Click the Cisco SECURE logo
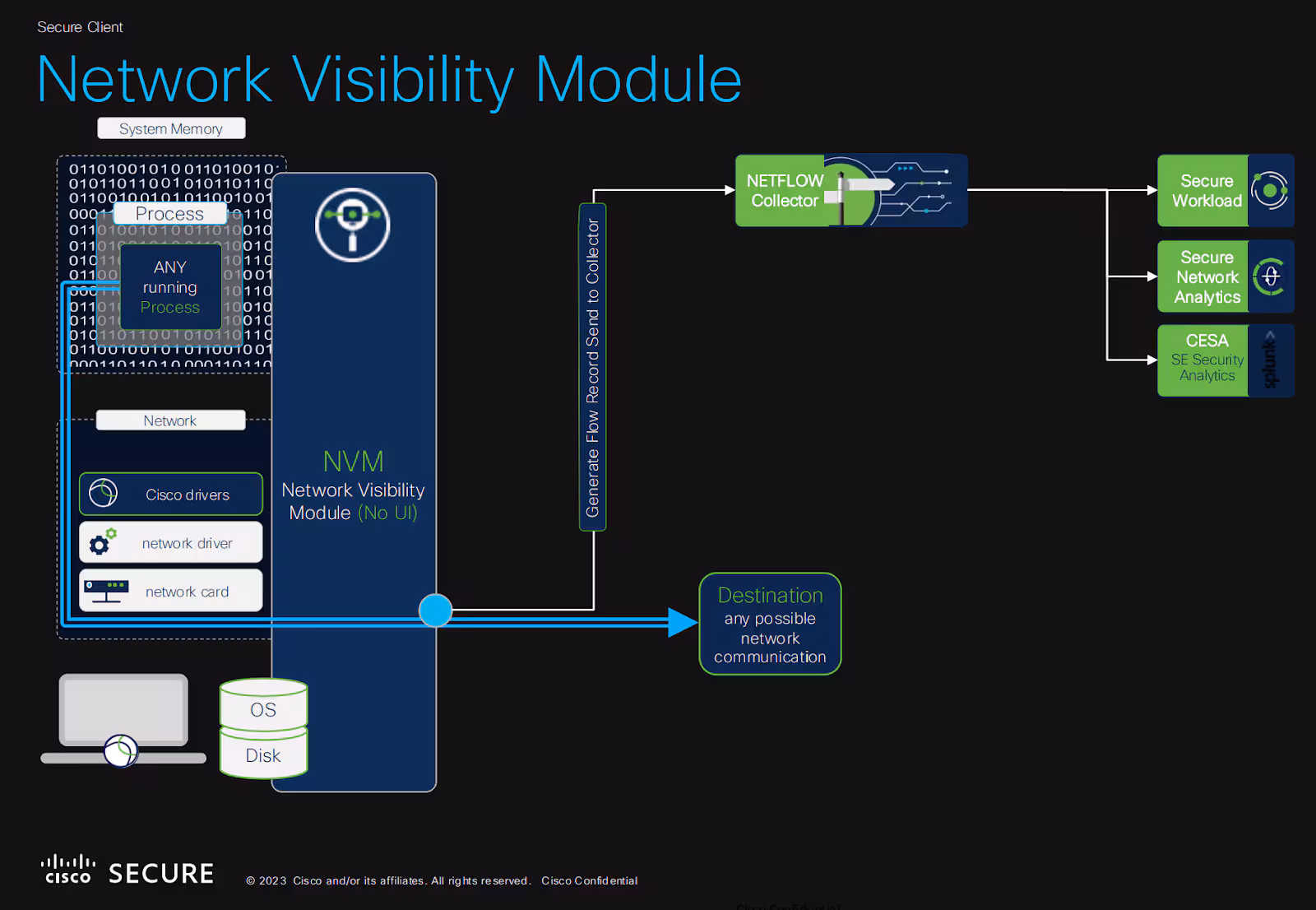This screenshot has width=1316, height=910. (127, 871)
